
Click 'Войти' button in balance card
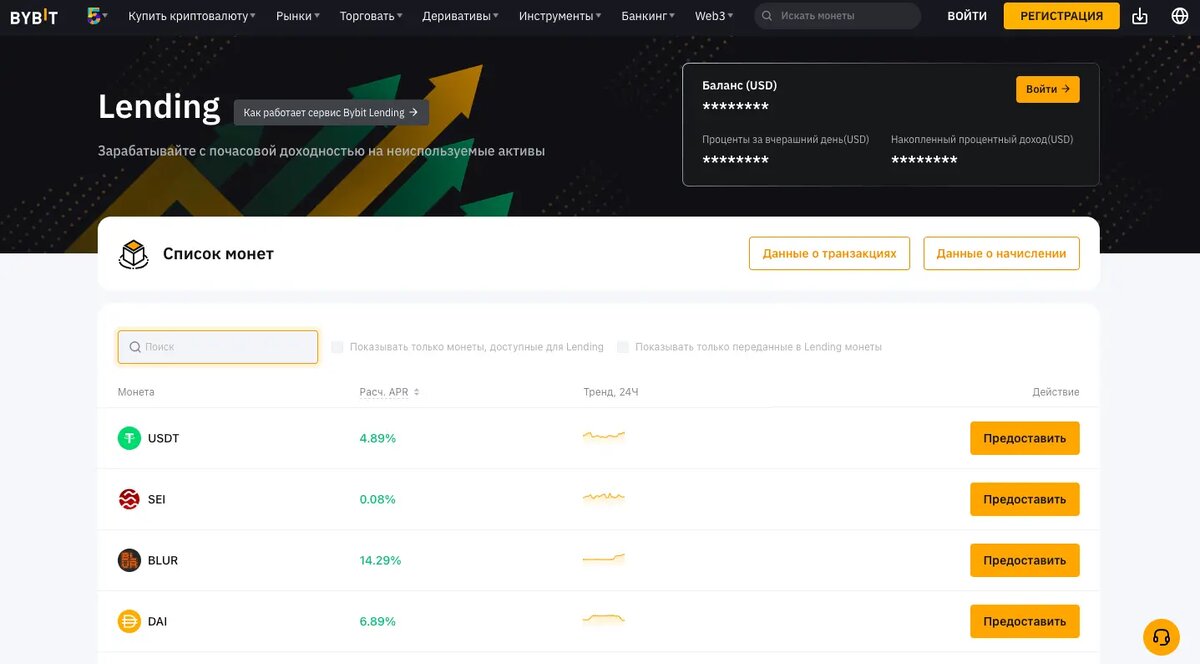(1048, 89)
